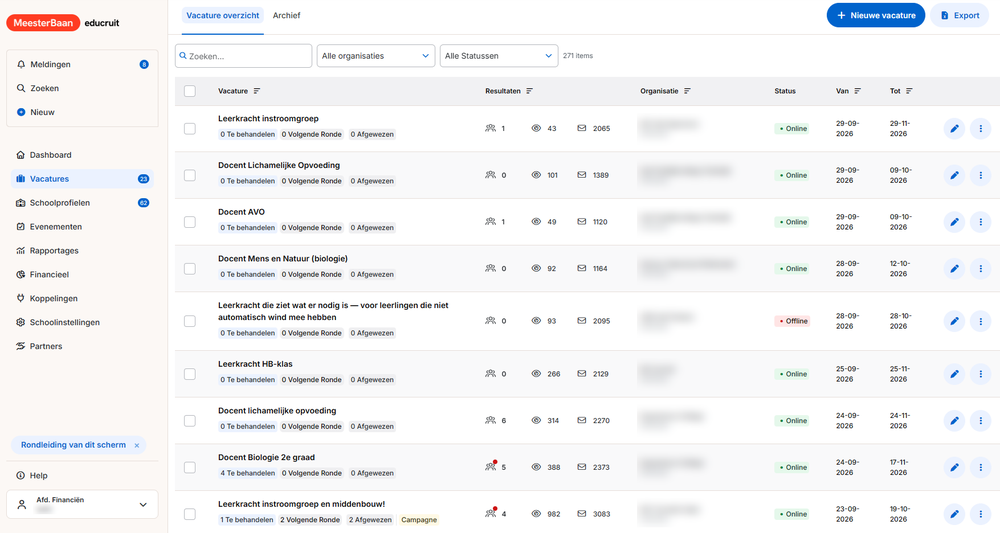Tick the select-all checkbox in table header
Image resolution: width=1000 pixels, height=533 pixels.
click(190, 91)
